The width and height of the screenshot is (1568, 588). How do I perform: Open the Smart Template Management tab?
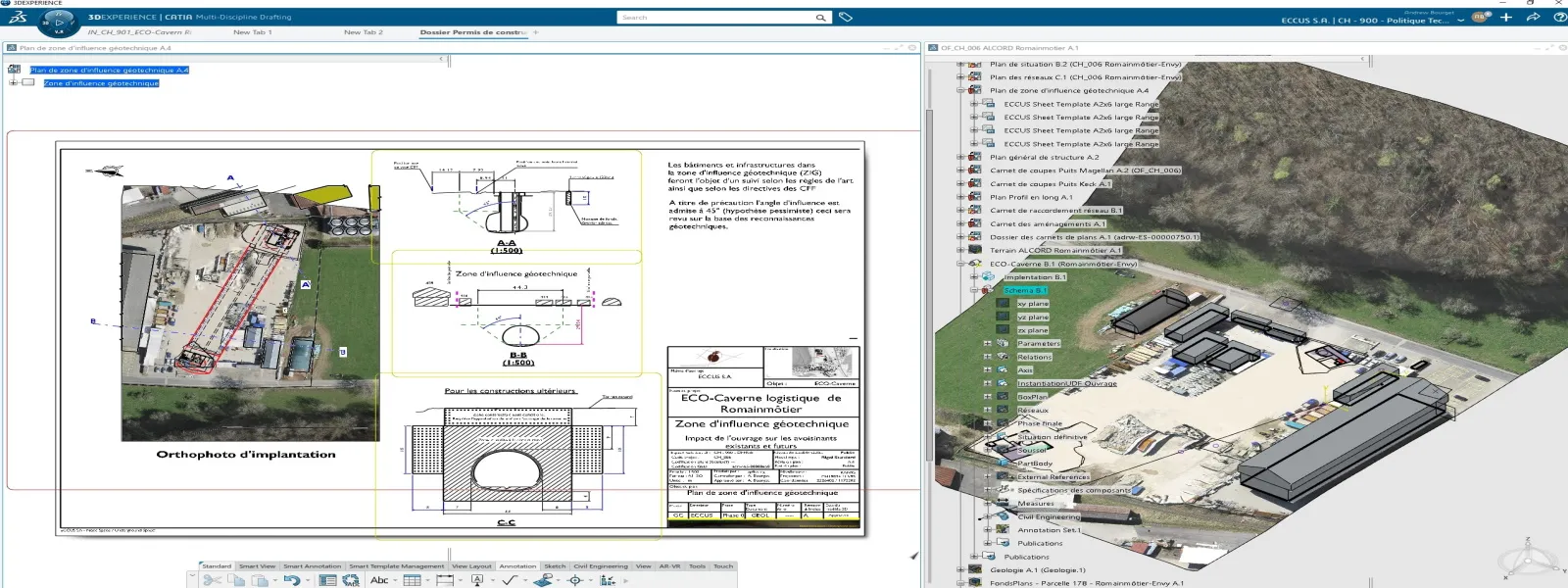pos(396,565)
